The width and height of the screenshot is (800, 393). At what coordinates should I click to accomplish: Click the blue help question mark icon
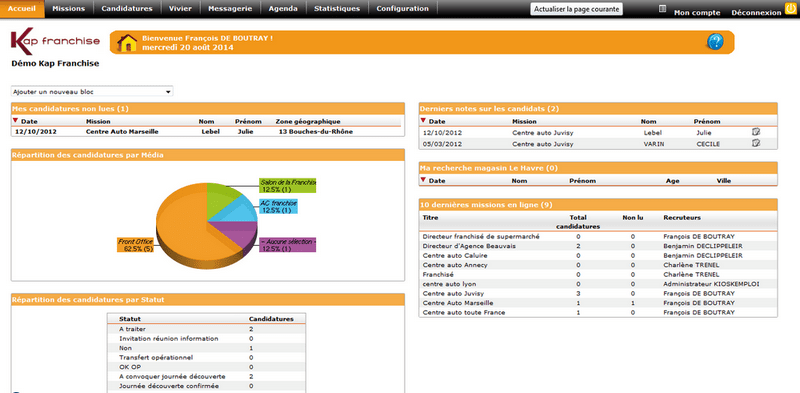715,42
